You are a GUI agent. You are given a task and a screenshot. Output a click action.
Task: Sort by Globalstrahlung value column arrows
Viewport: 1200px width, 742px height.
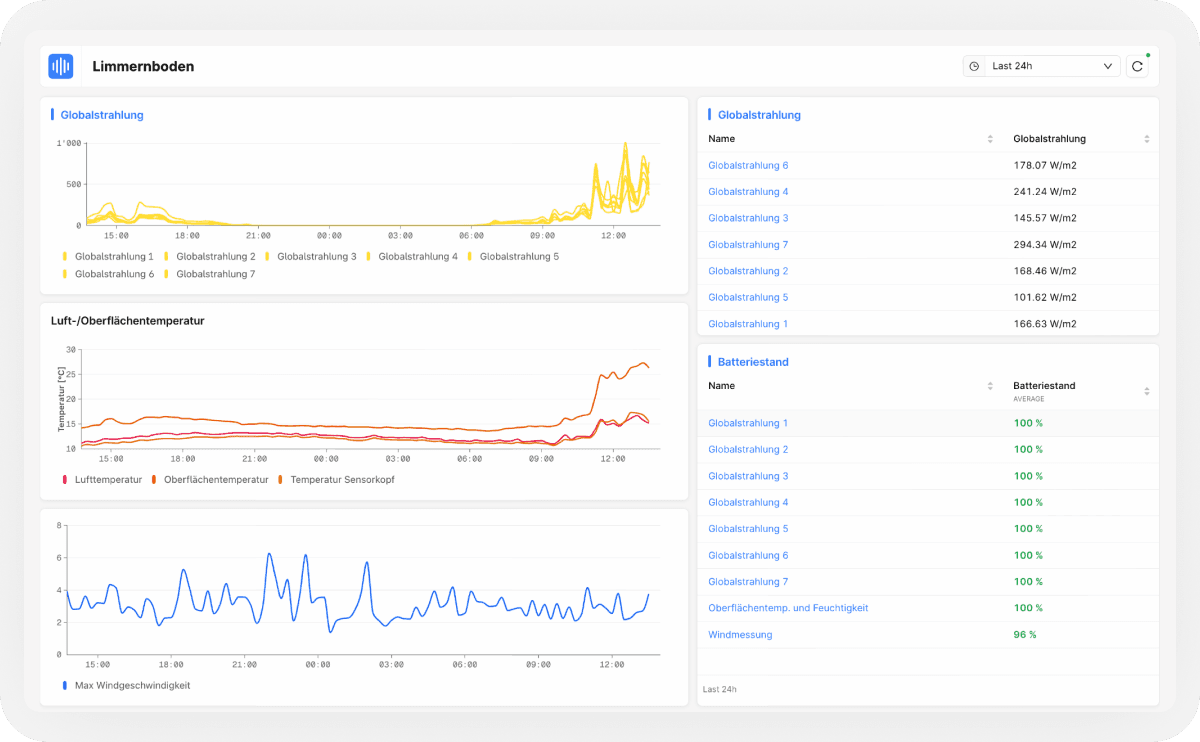coord(1147,139)
